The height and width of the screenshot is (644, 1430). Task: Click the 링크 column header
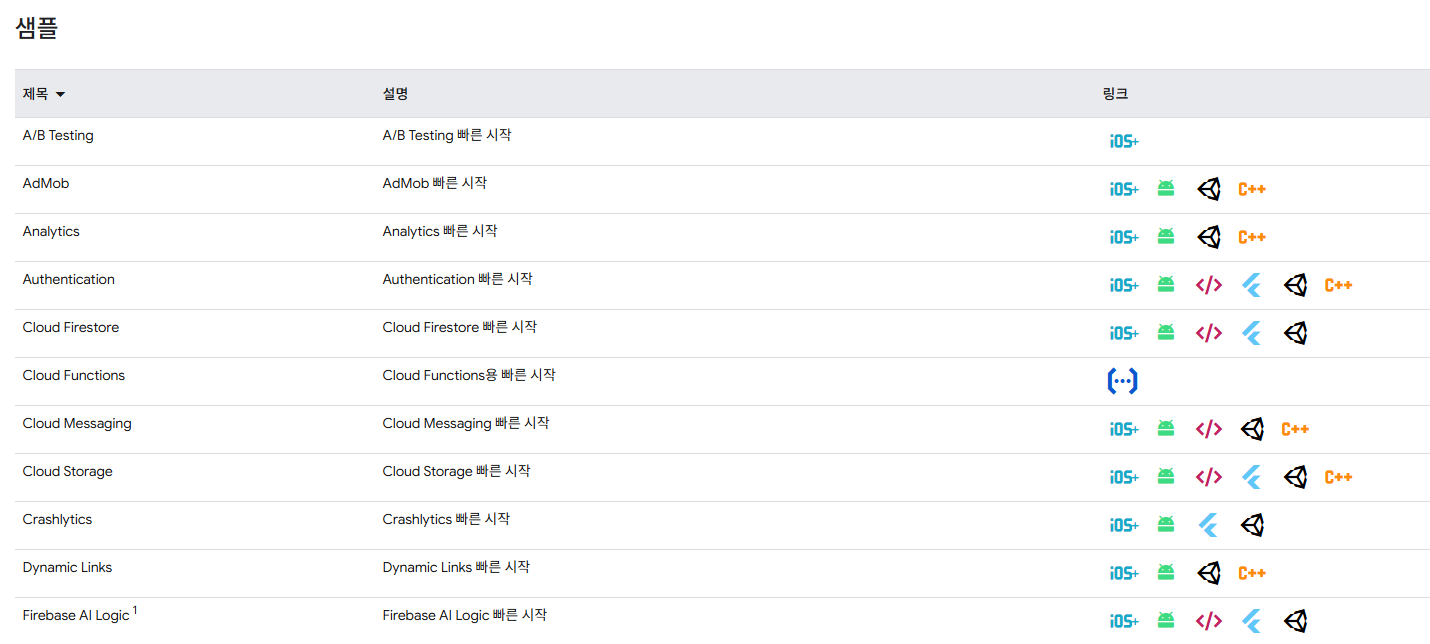(1115, 94)
